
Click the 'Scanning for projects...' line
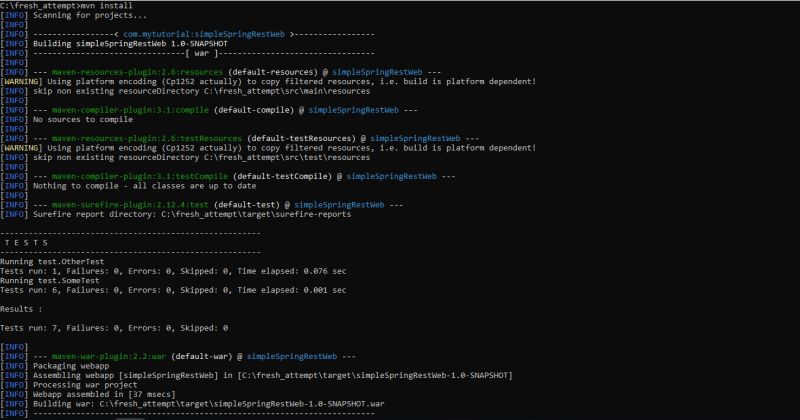90,15
